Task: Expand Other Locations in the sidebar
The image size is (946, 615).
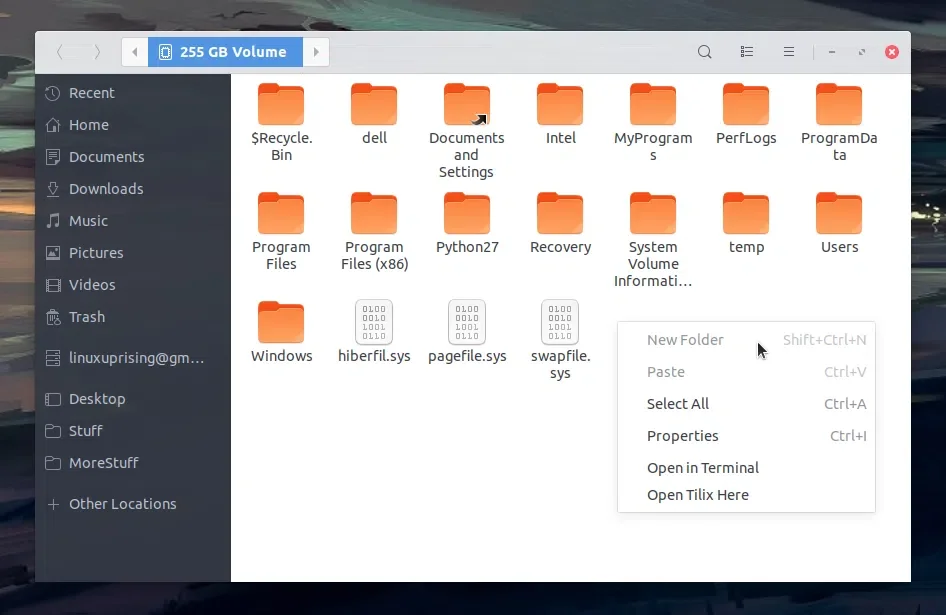Action: pos(122,504)
